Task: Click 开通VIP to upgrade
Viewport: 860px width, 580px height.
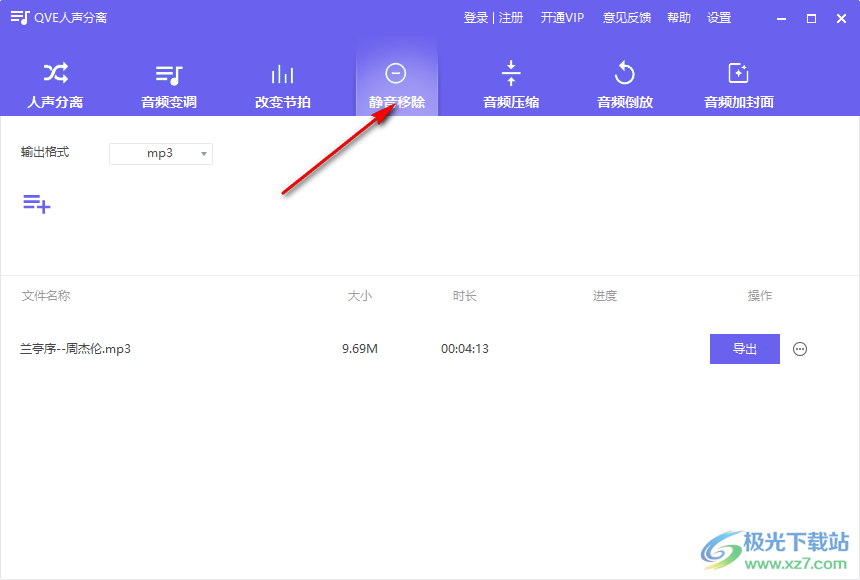Action: tap(562, 17)
